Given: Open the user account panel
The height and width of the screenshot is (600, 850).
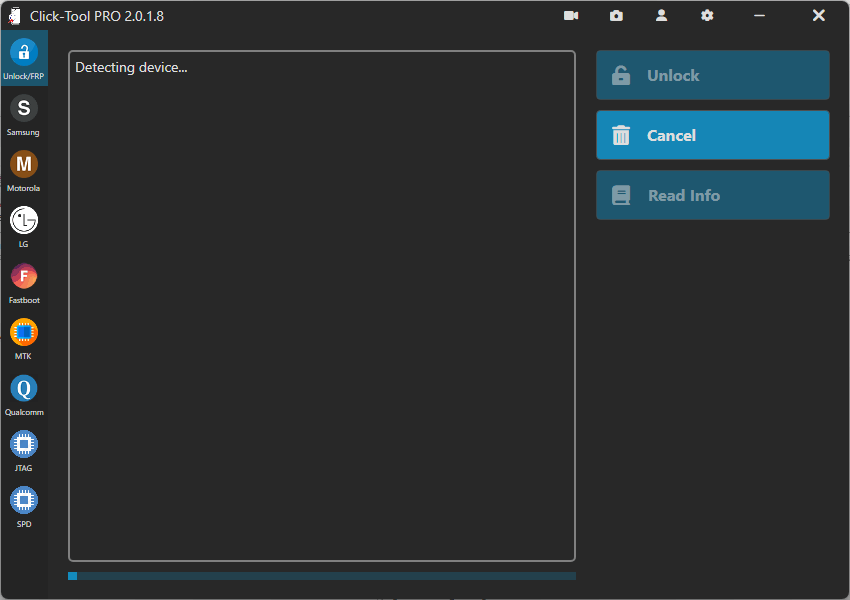Looking at the screenshot, I should point(661,15).
